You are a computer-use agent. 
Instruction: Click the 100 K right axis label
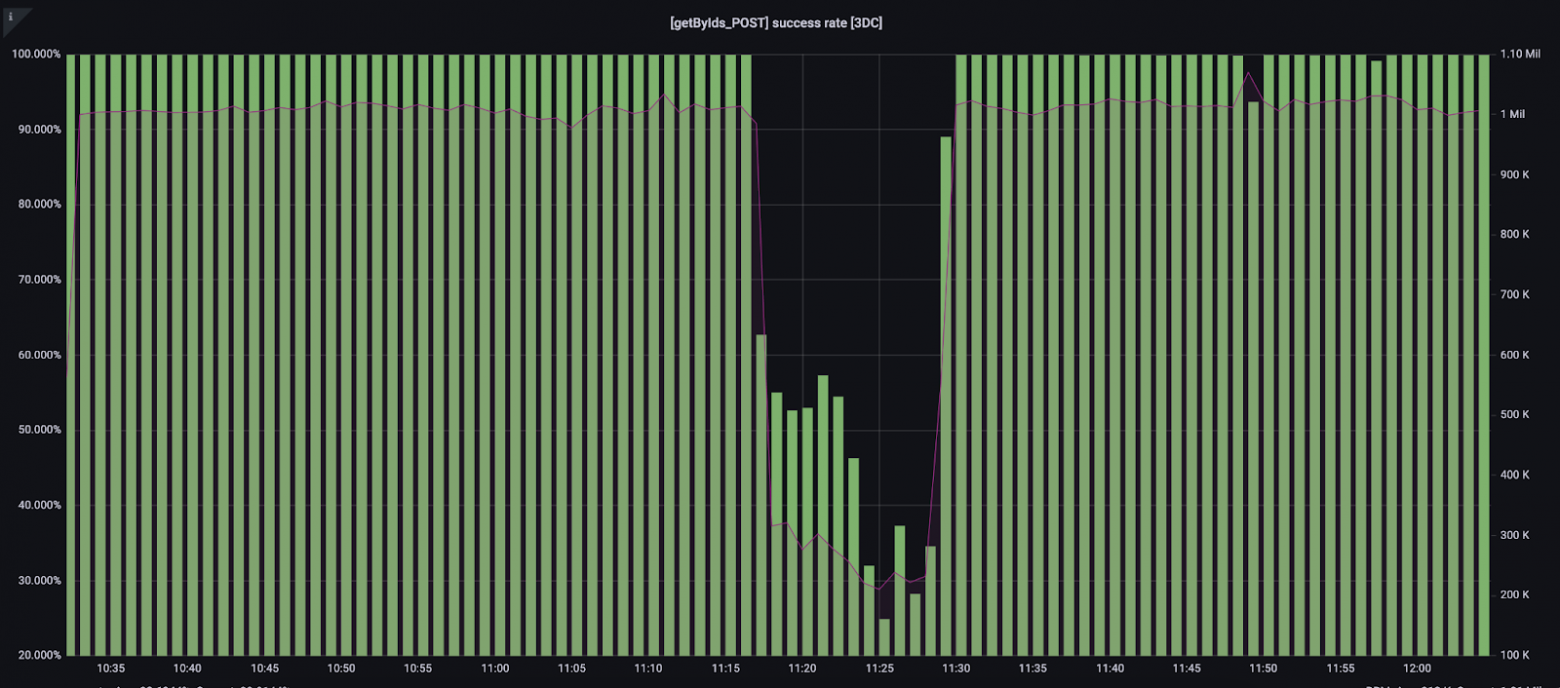1515,655
